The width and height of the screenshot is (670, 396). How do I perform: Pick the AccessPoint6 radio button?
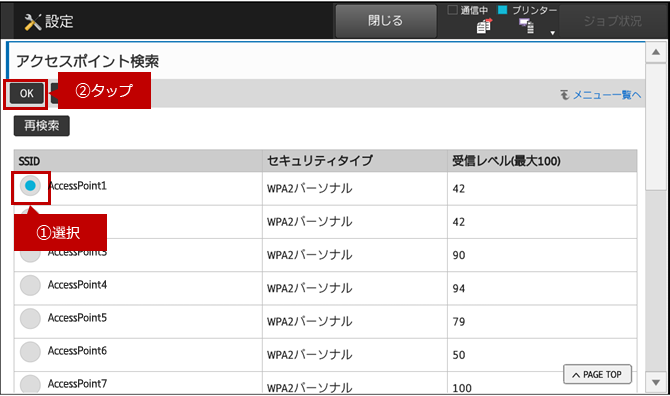pos(30,352)
